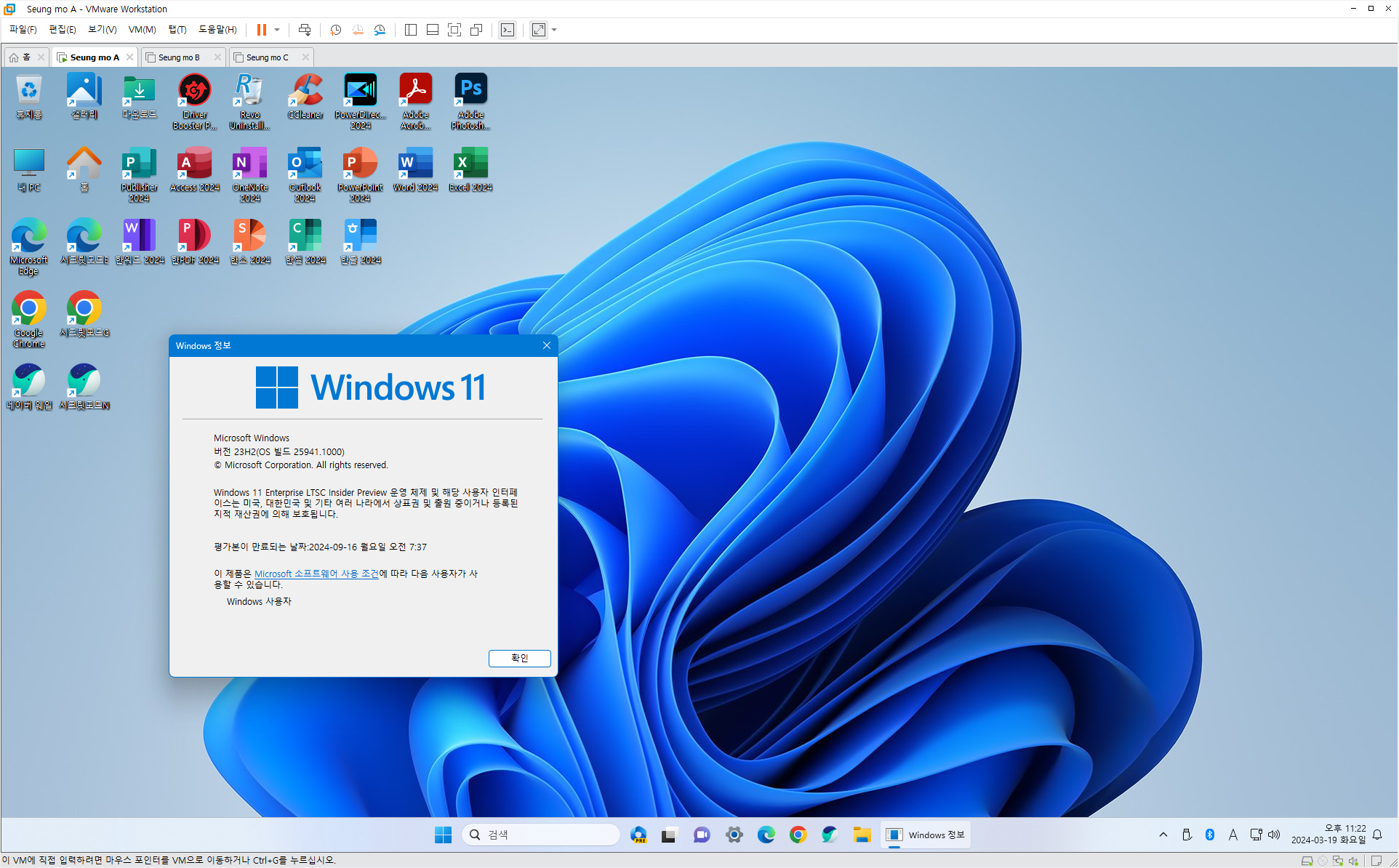Open File Explorer from the guest taskbar

click(862, 835)
